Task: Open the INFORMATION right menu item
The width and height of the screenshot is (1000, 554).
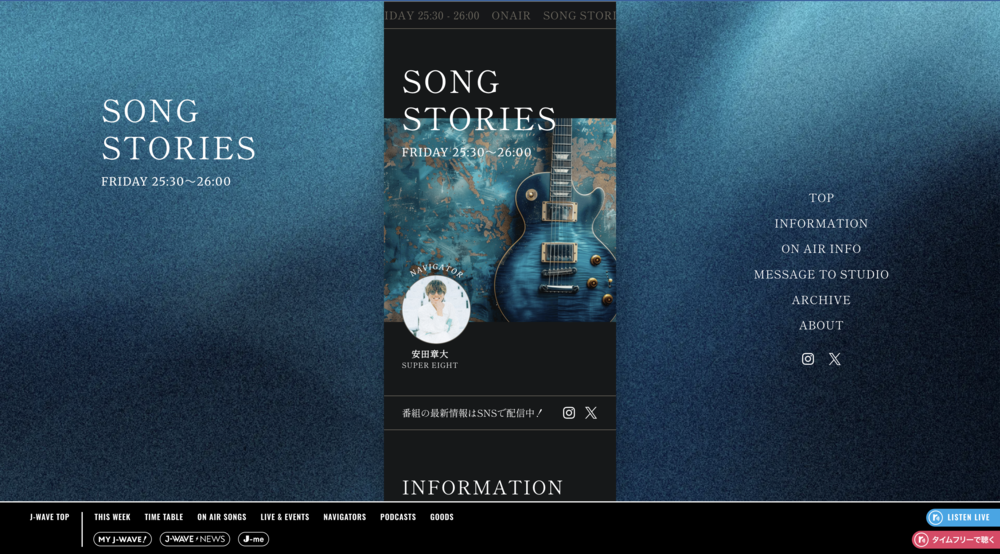Action: tap(821, 224)
